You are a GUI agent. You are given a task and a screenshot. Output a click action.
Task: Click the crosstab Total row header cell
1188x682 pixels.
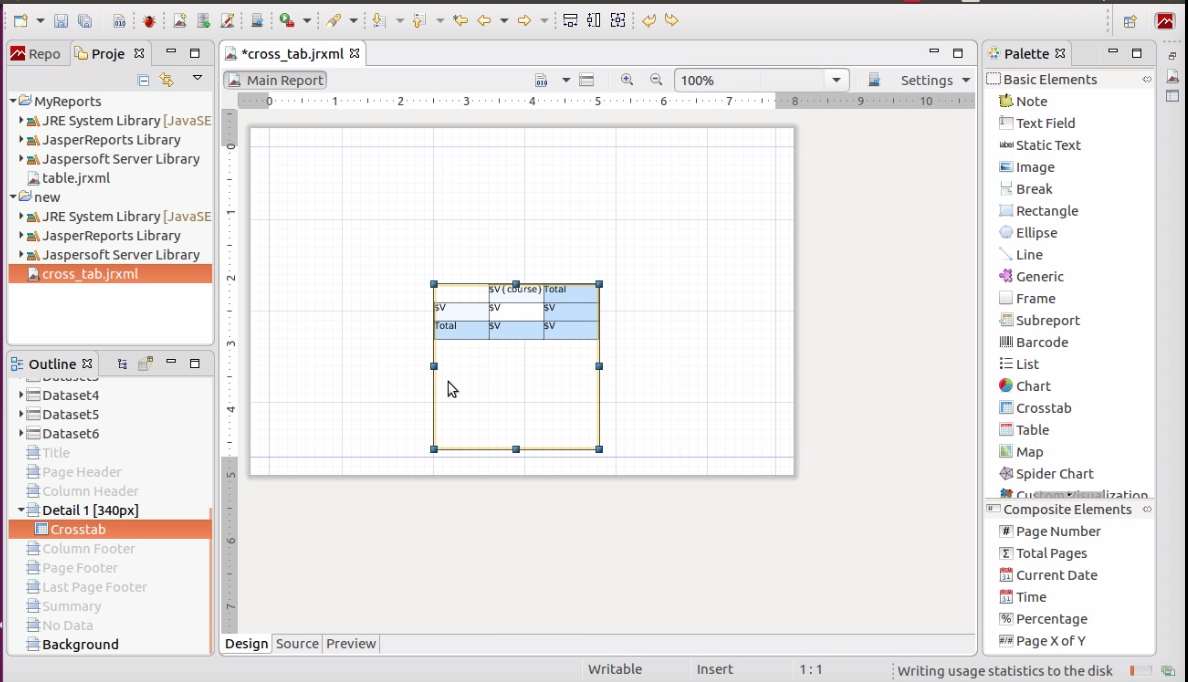coord(461,330)
